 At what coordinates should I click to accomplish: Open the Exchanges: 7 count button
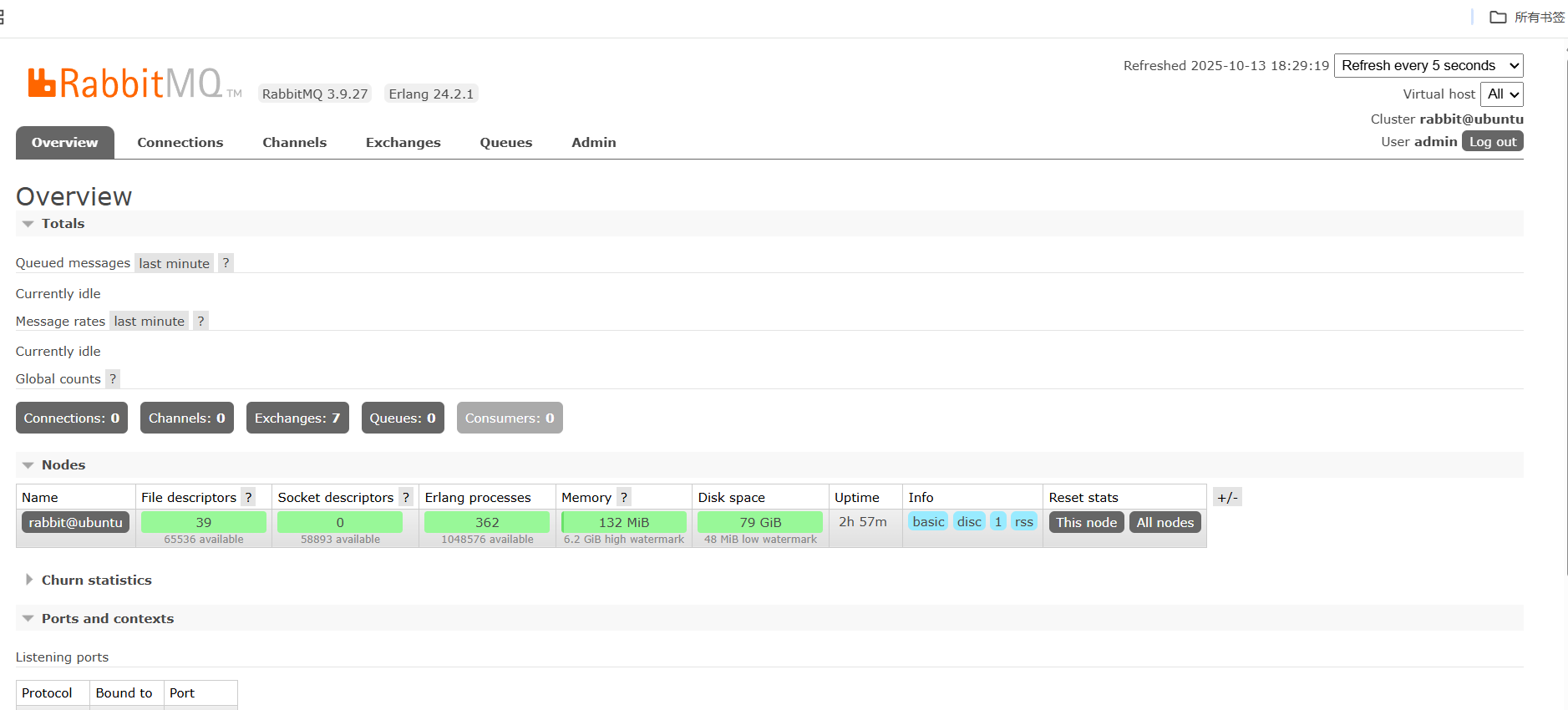297,418
